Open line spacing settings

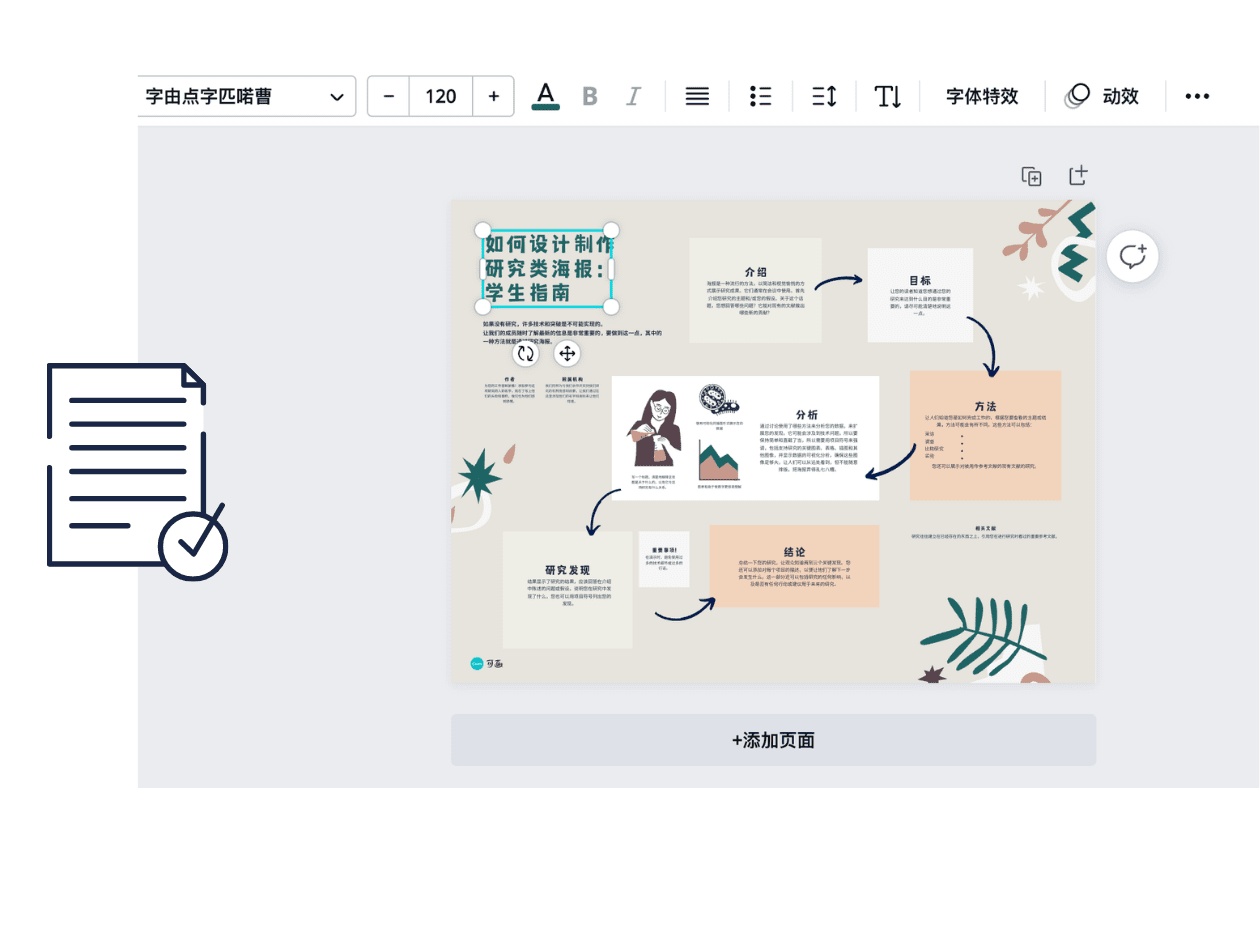click(x=824, y=96)
